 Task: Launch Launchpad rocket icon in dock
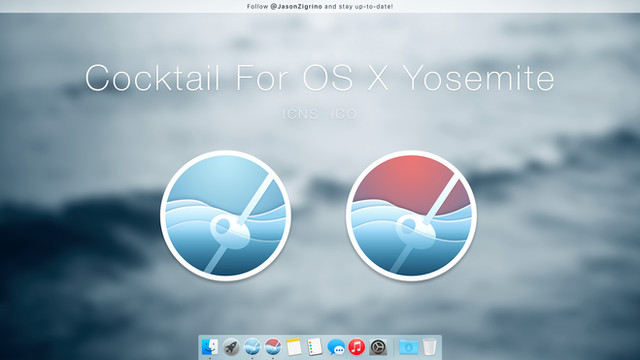coord(231,347)
